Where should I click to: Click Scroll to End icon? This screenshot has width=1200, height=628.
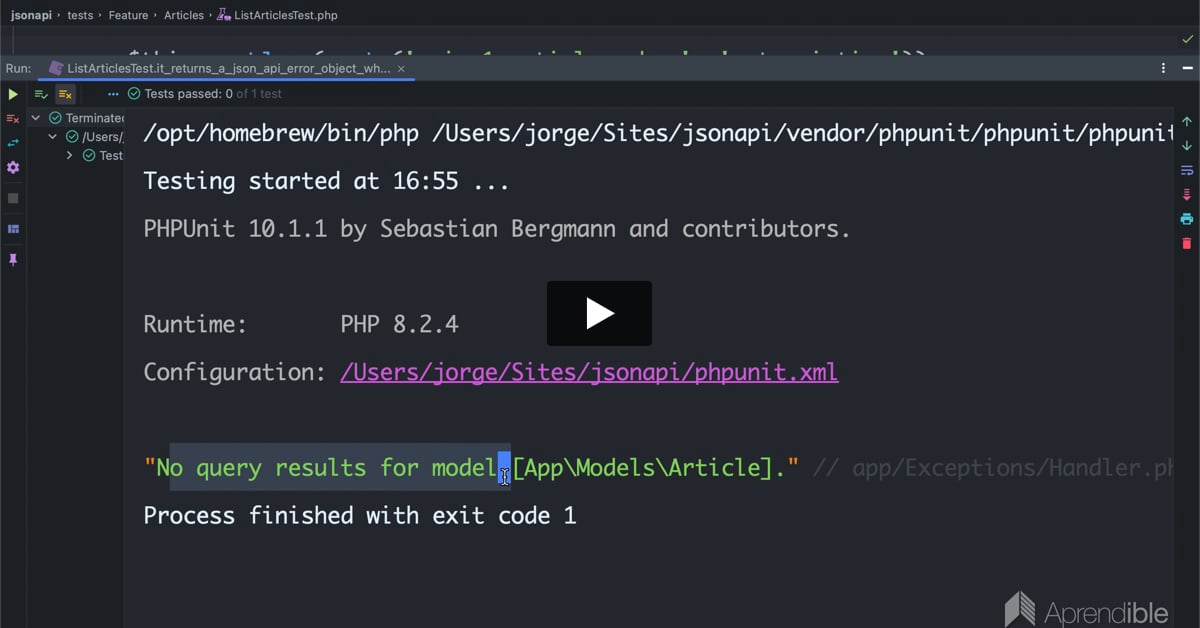point(1187,195)
